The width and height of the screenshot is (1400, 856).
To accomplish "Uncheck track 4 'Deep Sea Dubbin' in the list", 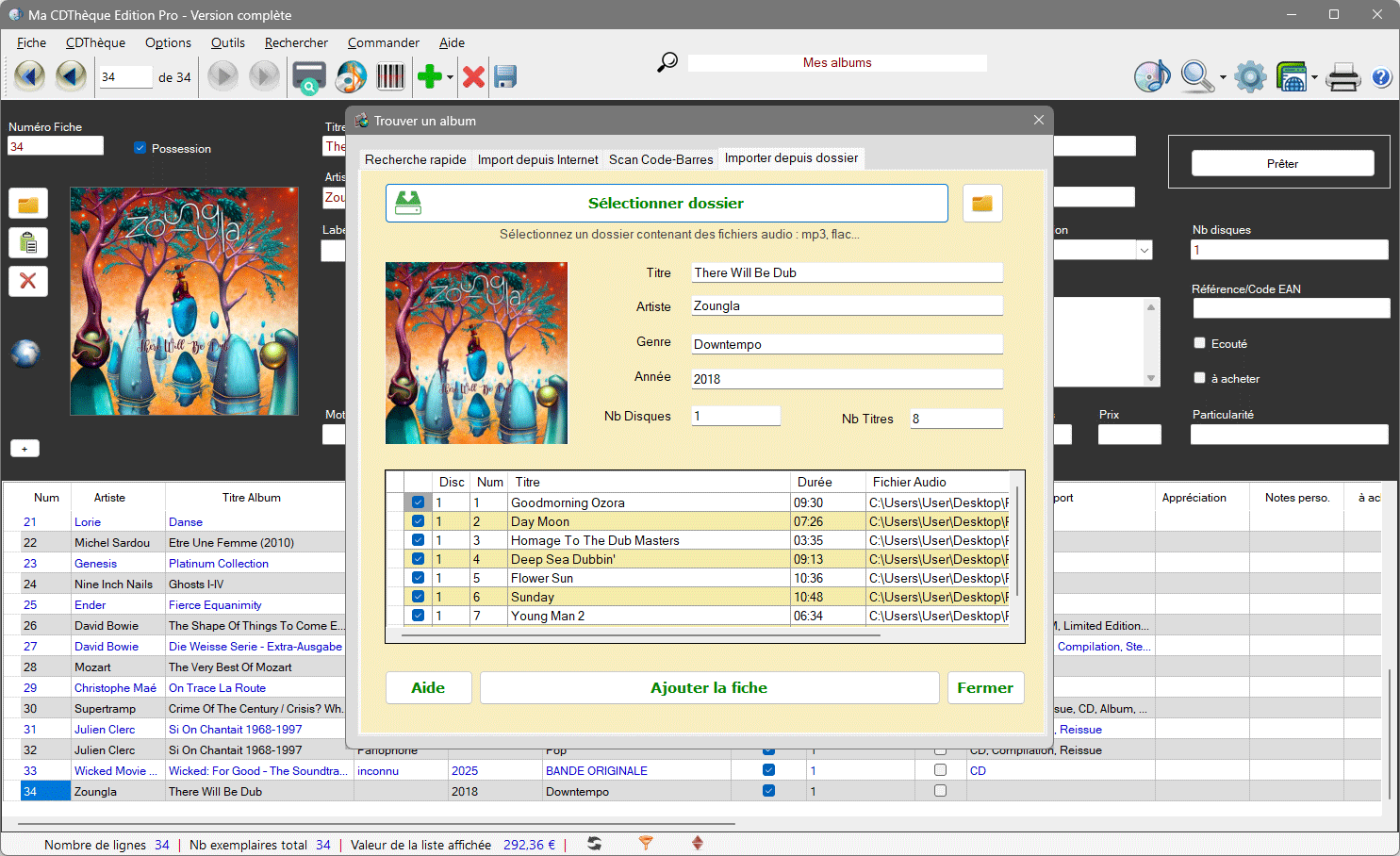I will (x=418, y=558).
